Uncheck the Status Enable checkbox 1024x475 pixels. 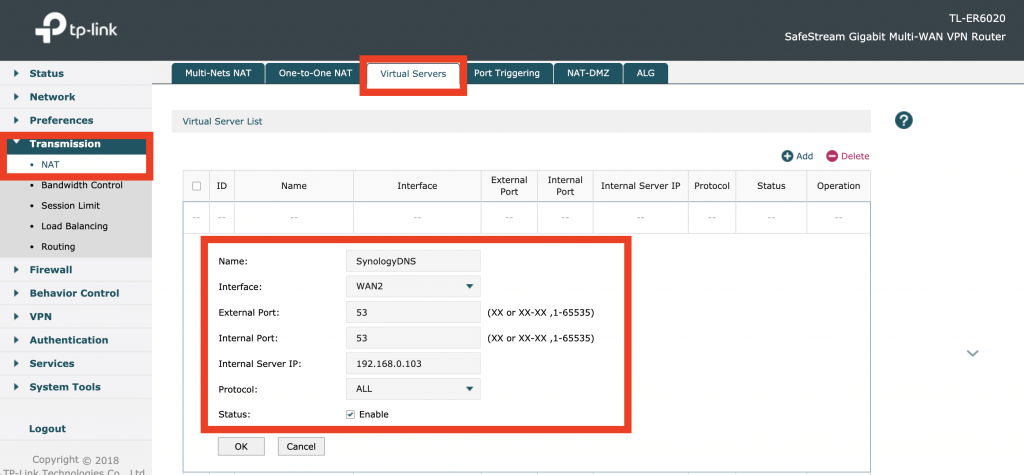[x=350, y=414]
